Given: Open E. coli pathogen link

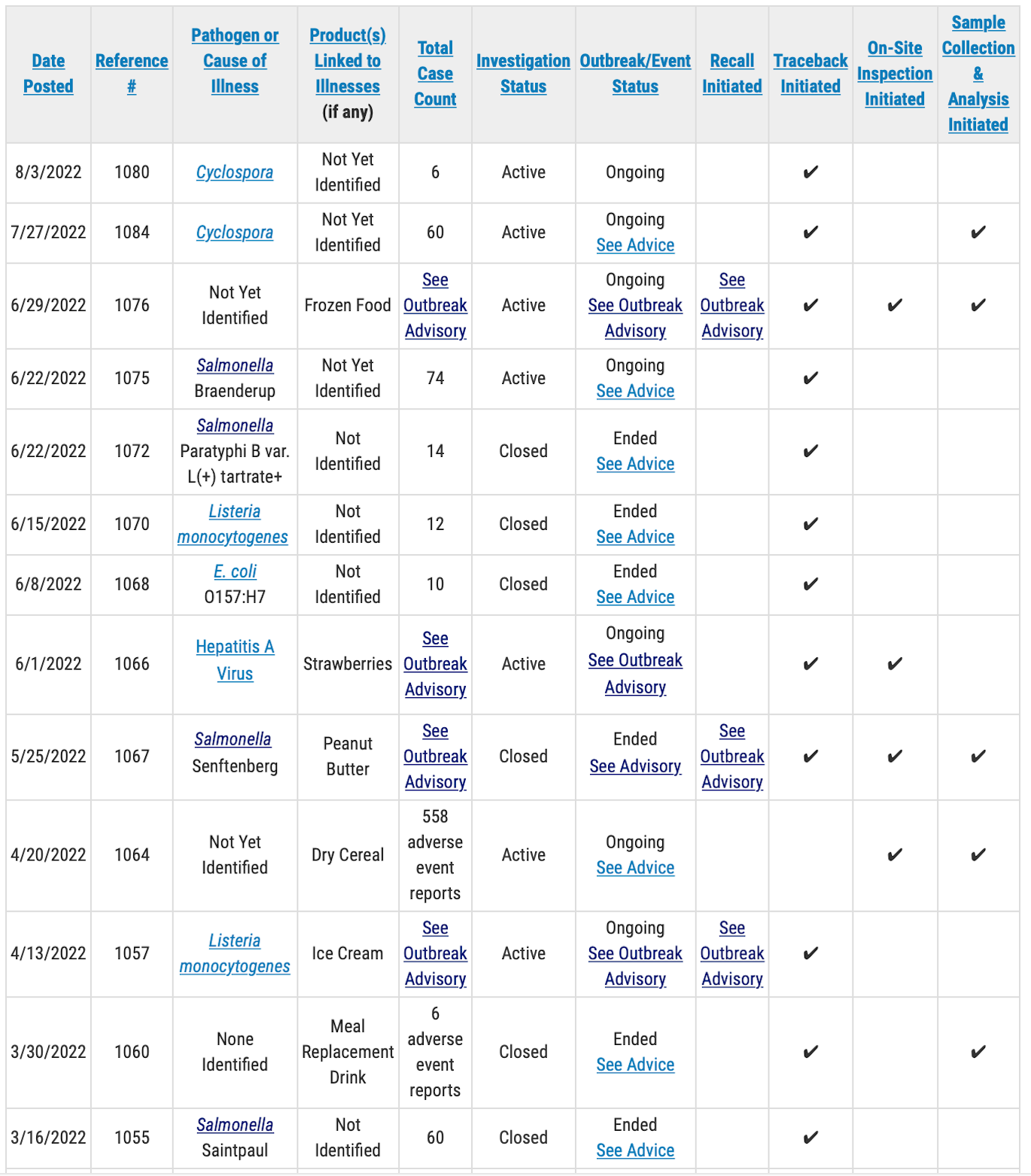Looking at the screenshot, I should click(x=235, y=572).
